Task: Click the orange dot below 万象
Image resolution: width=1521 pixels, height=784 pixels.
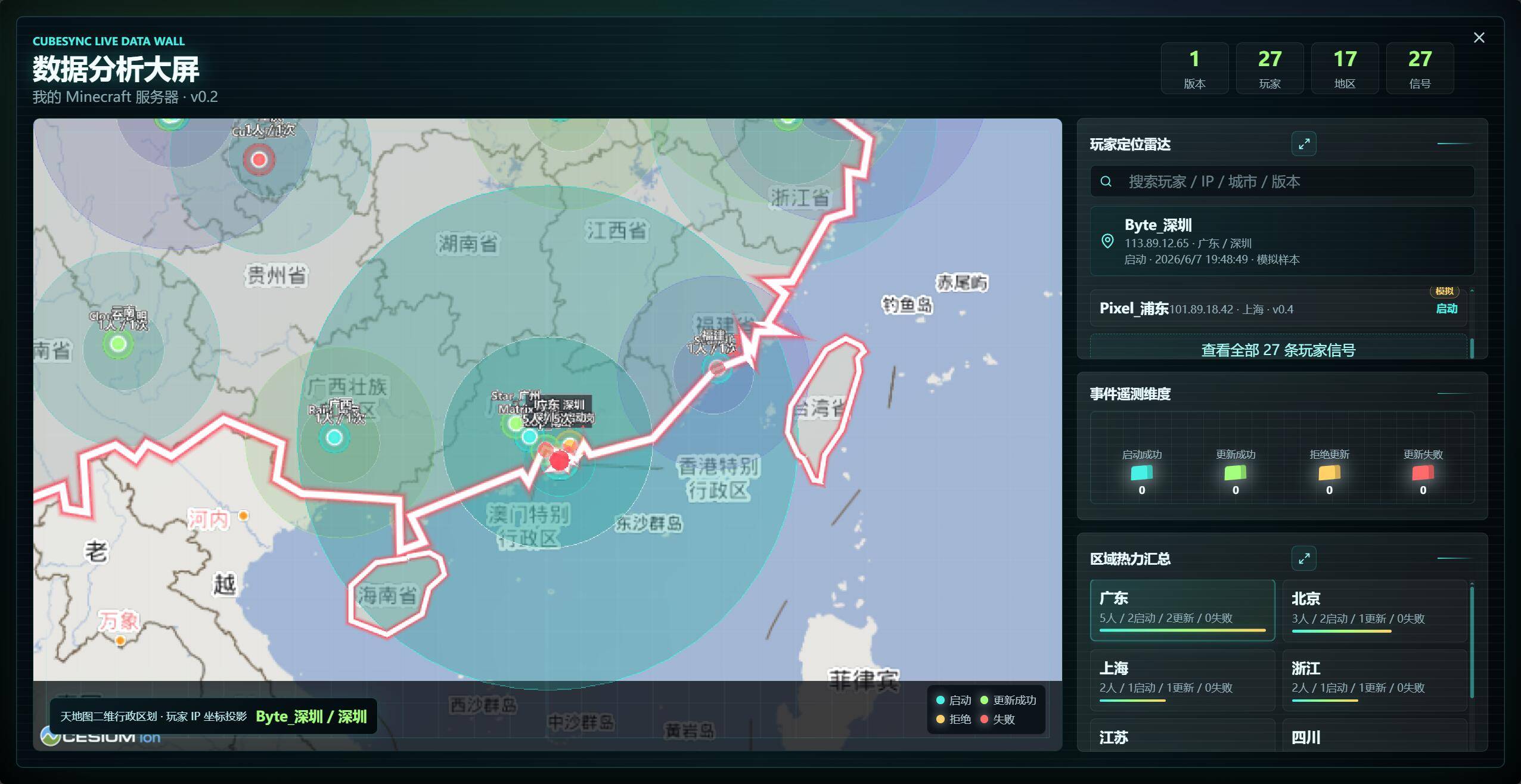Action: click(x=120, y=641)
